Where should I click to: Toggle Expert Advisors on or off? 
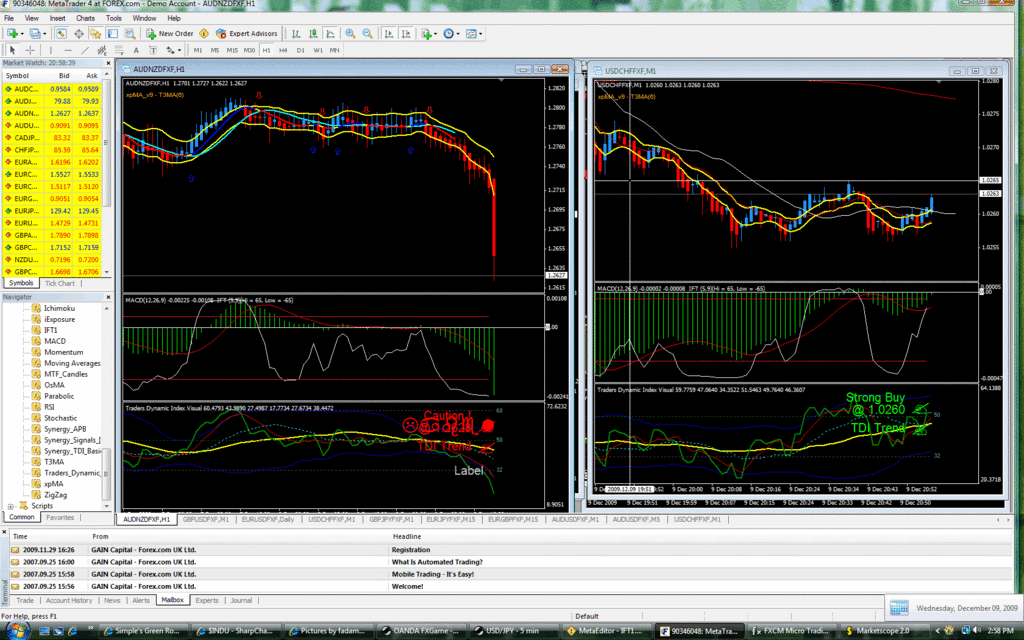[x=246, y=33]
